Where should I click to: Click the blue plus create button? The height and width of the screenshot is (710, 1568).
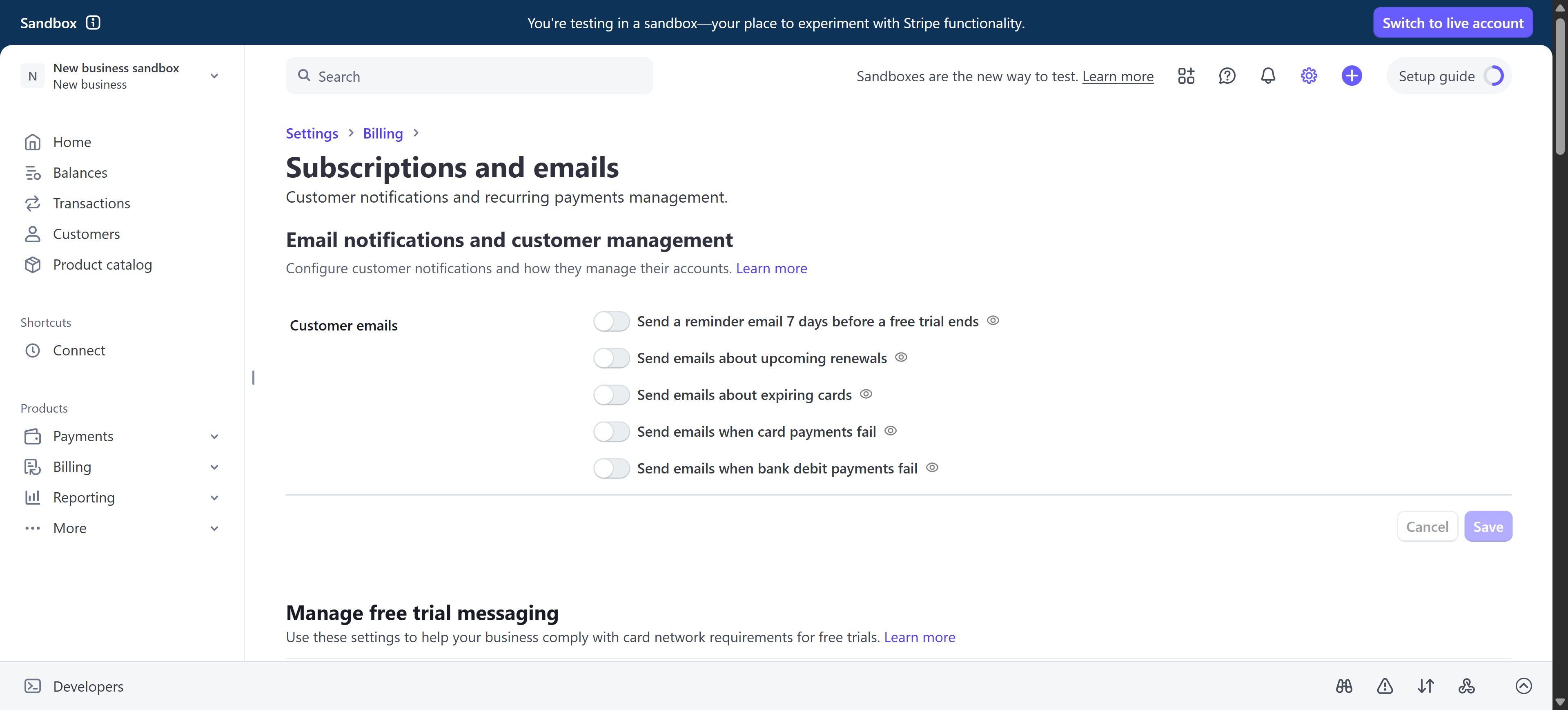[x=1351, y=76]
